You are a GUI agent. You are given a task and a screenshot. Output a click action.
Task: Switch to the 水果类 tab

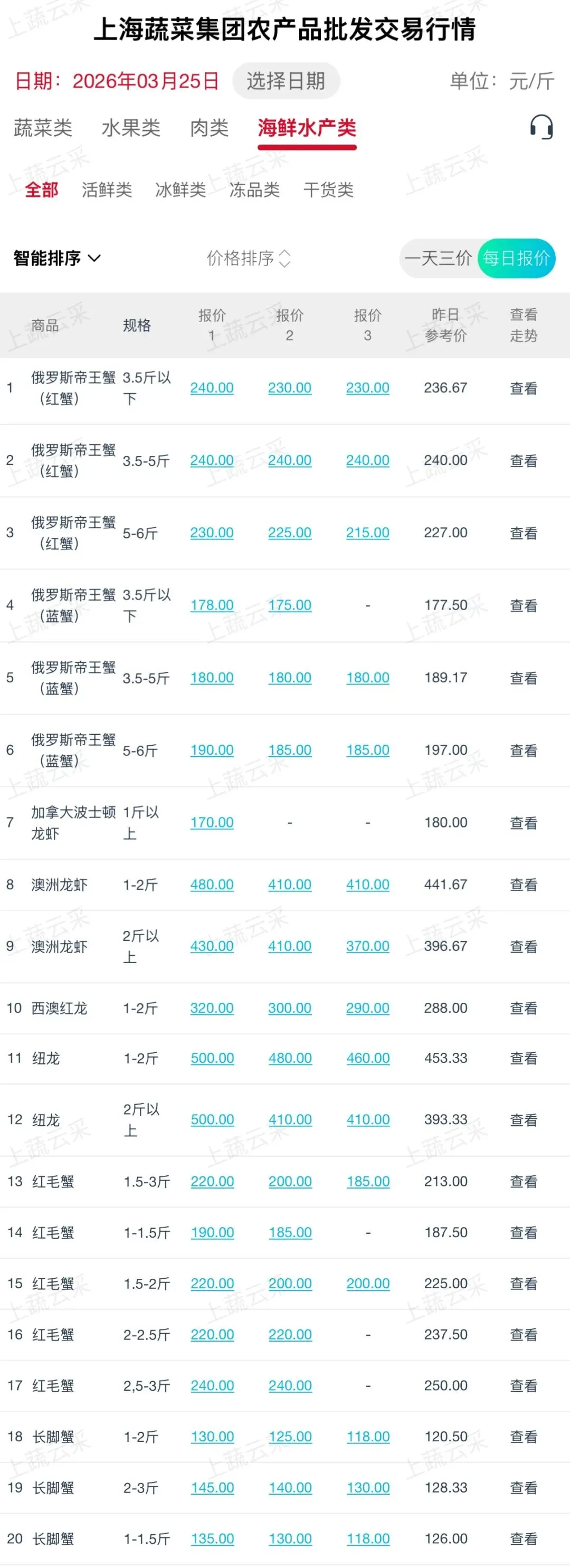[131, 128]
